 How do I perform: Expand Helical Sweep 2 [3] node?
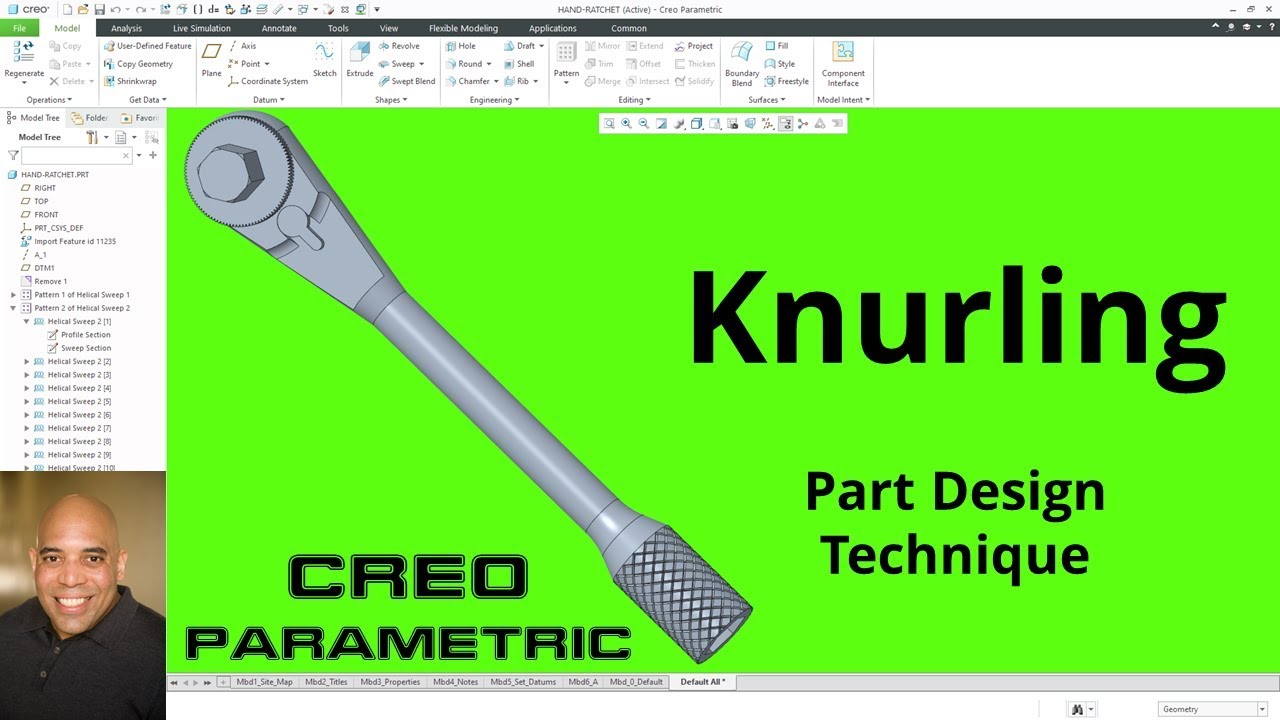pos(27,375)
